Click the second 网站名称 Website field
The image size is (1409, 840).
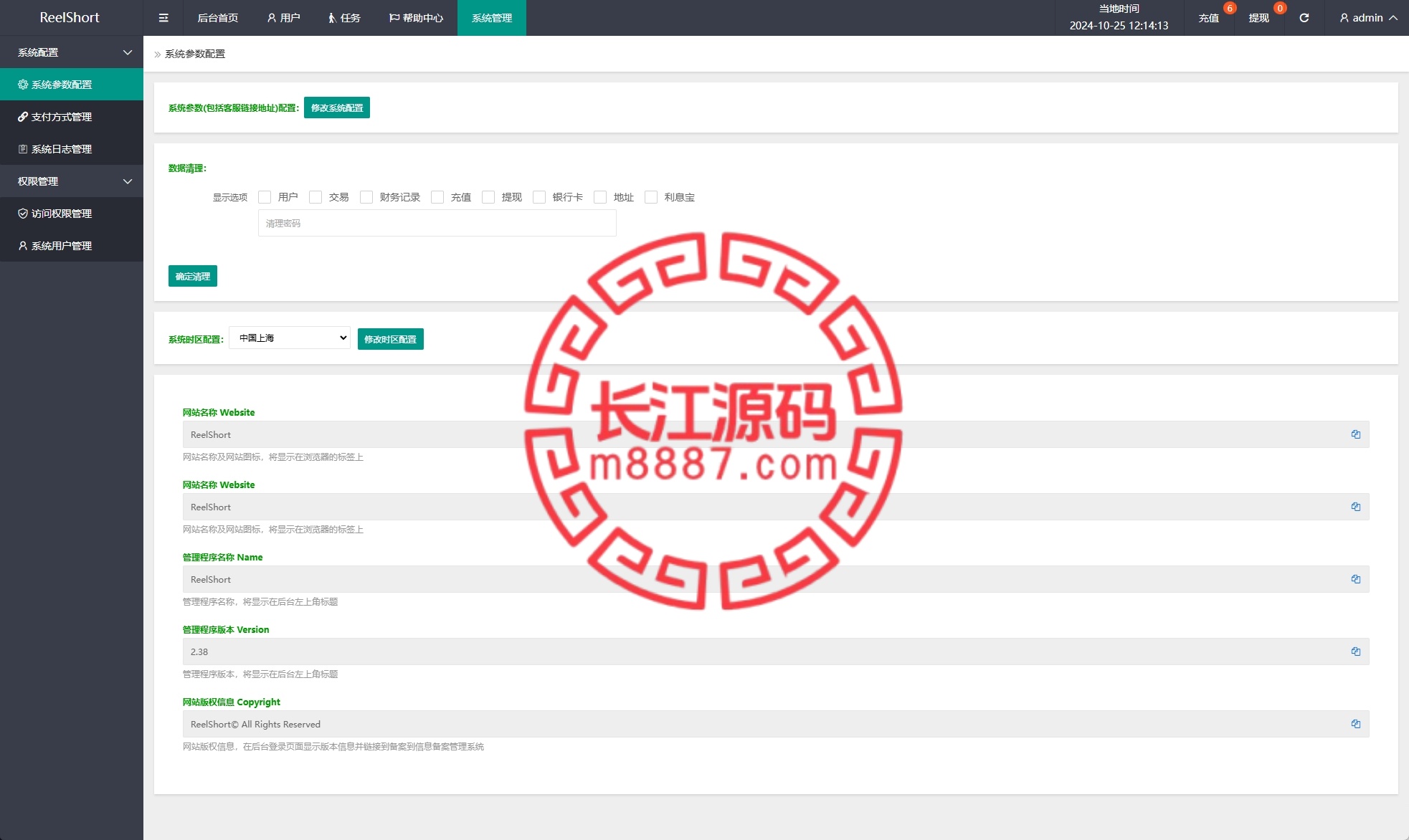coord(776,507)
